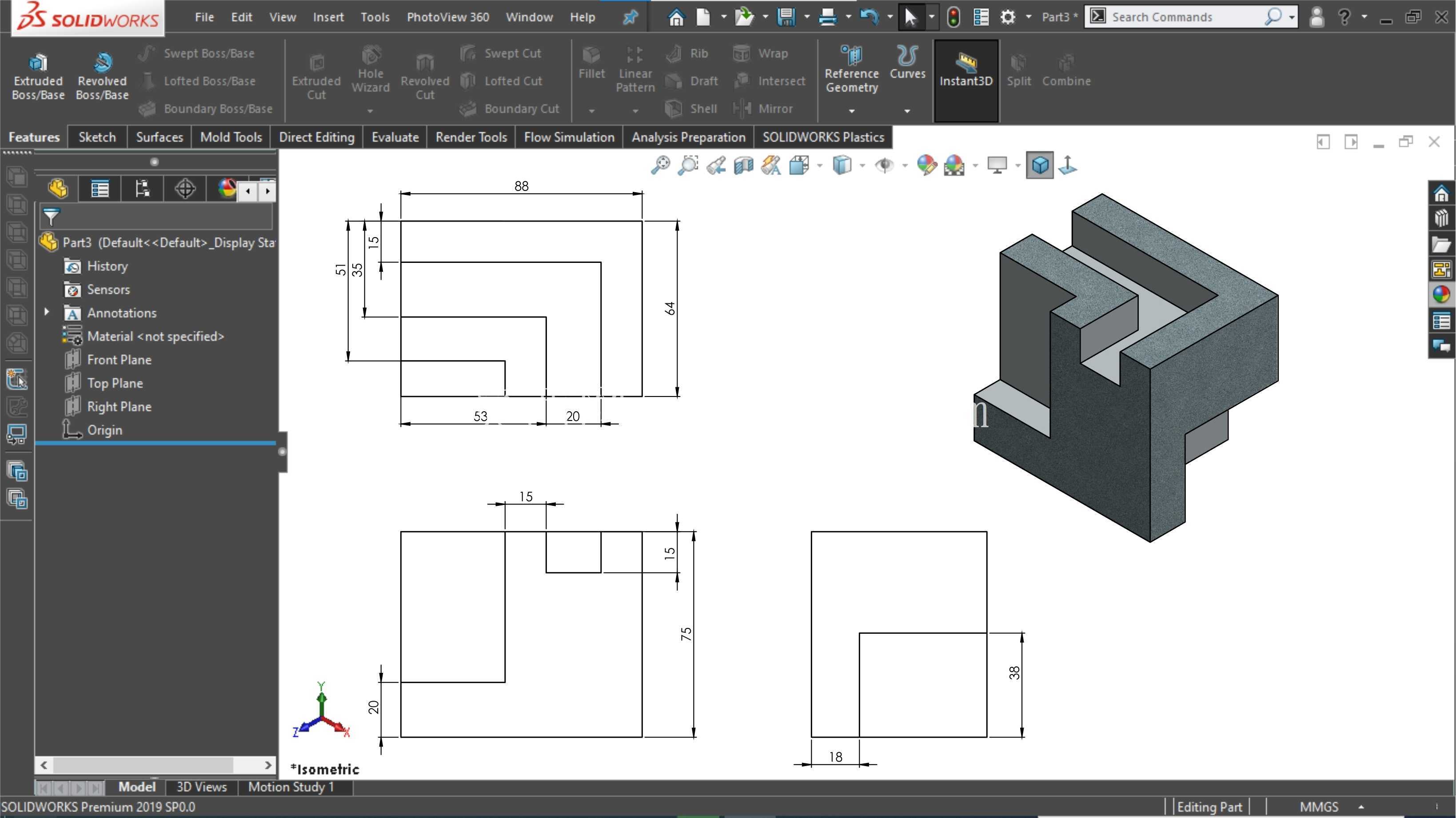Click Previous View icon

tap(716, 166)
